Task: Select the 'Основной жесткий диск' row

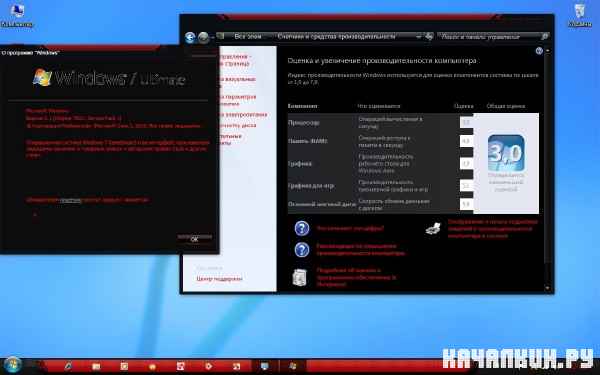Action: (x=380, y=204)
